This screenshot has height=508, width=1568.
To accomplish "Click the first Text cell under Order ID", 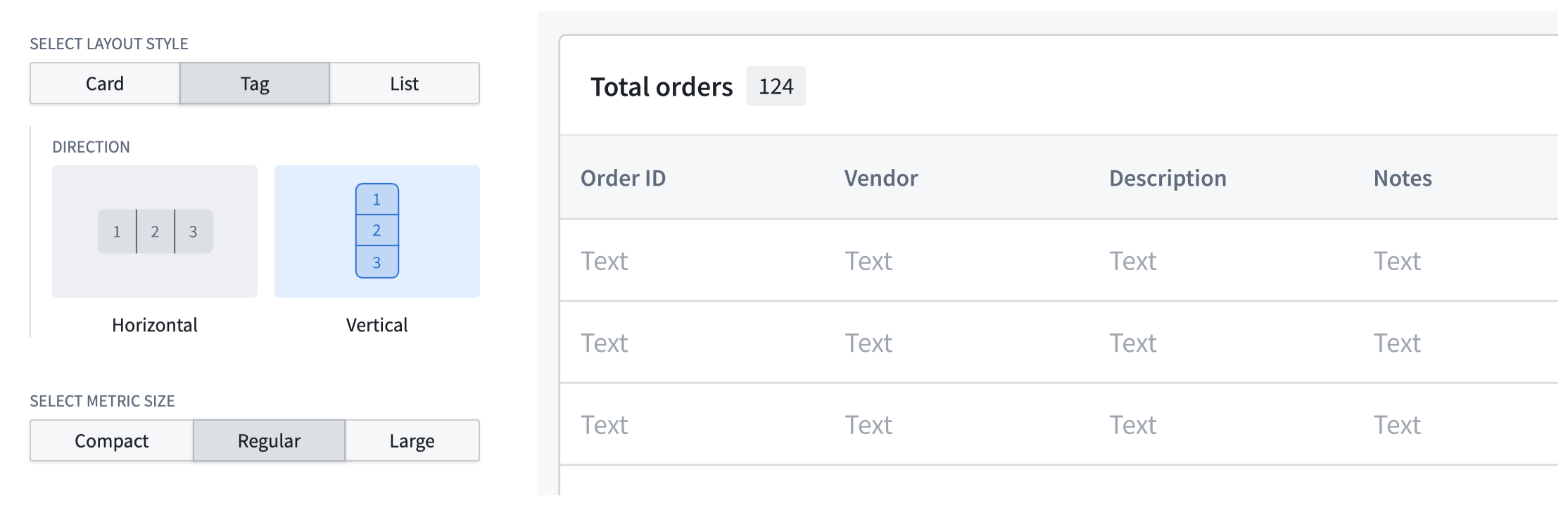I will pos(604,260).
